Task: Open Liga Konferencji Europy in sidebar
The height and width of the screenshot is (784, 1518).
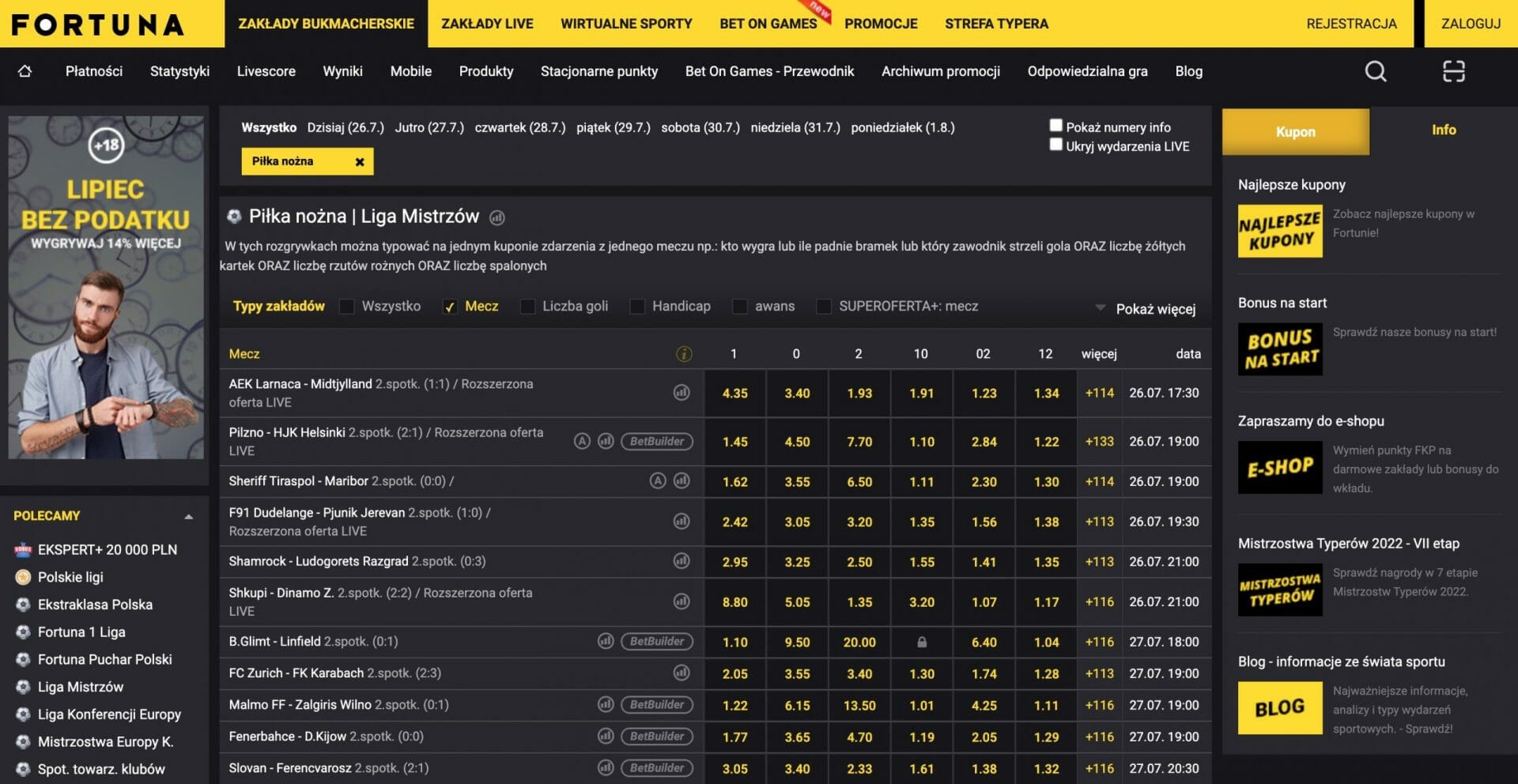Action: coord(109,714)
